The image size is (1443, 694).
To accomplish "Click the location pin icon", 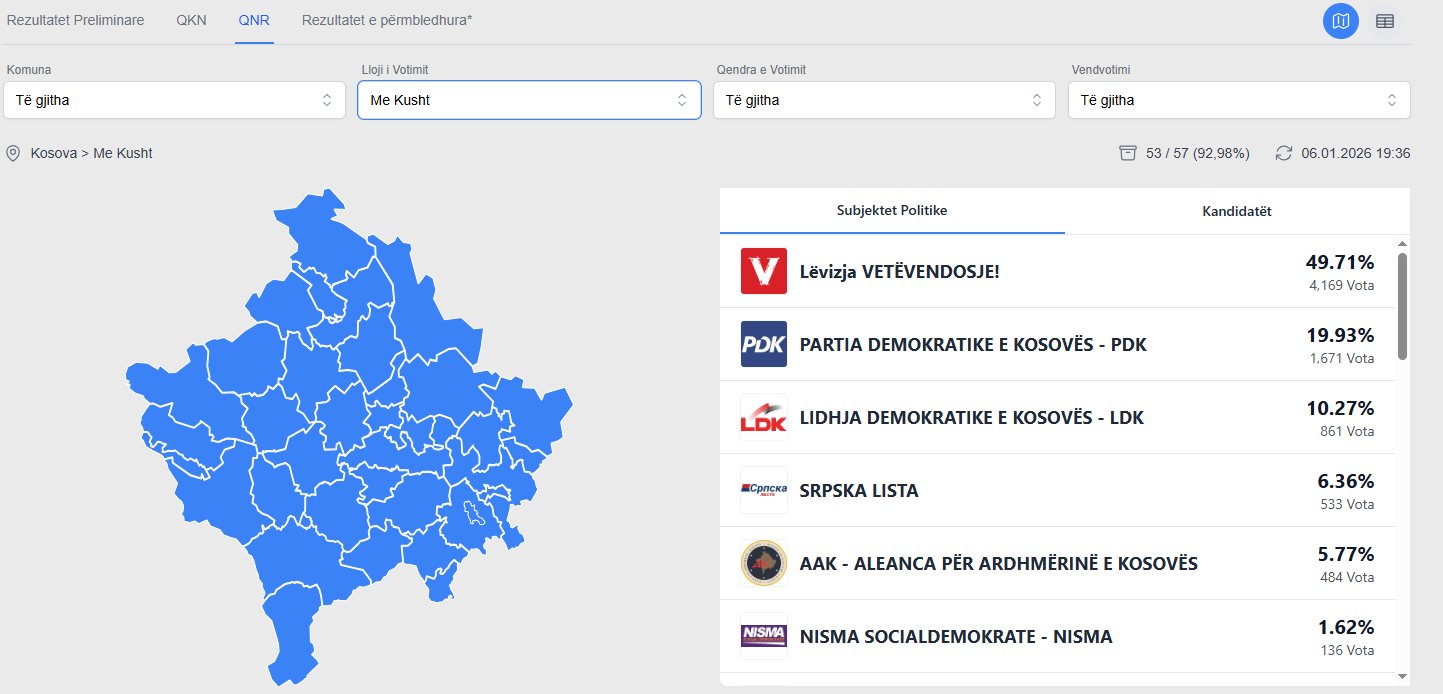I will (13, 153).
